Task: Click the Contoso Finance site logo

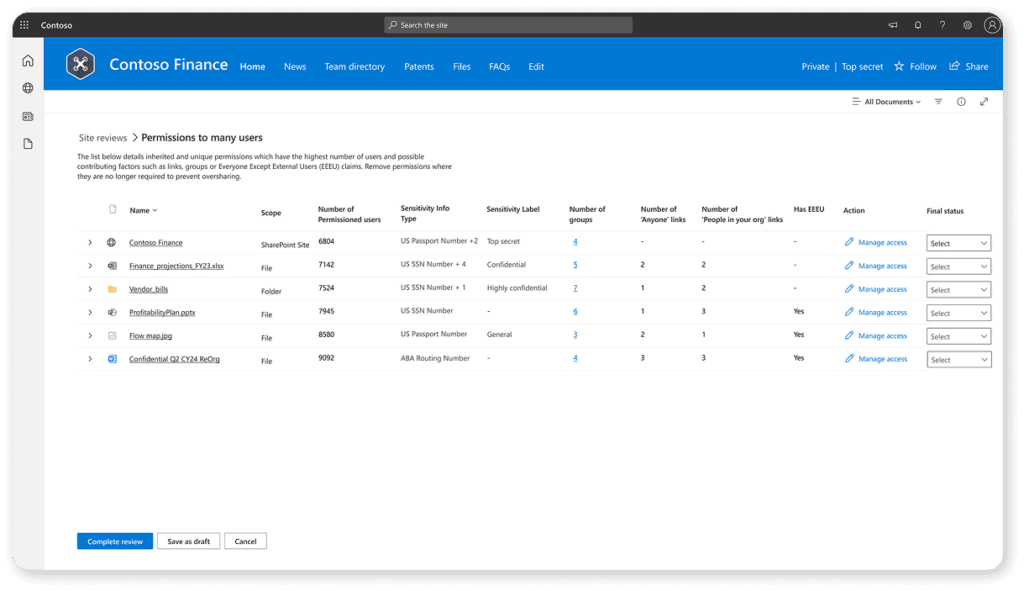Action: point(80,64)
